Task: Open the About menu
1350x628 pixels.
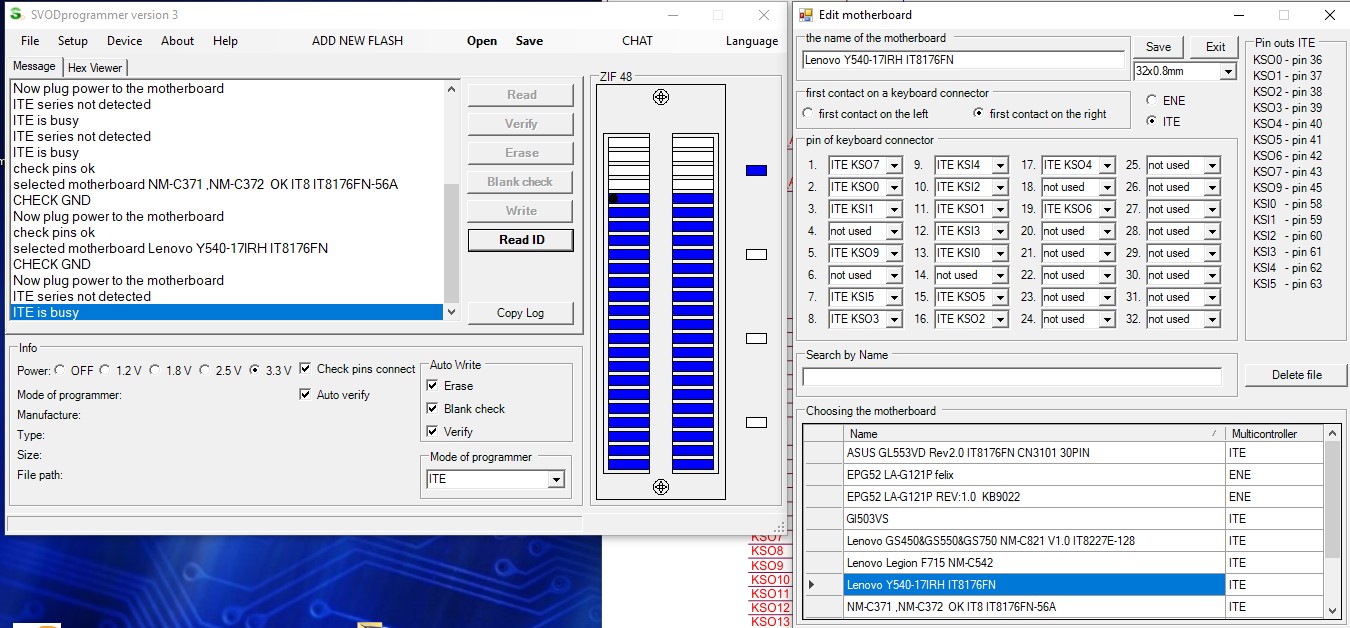Action: 177,41
